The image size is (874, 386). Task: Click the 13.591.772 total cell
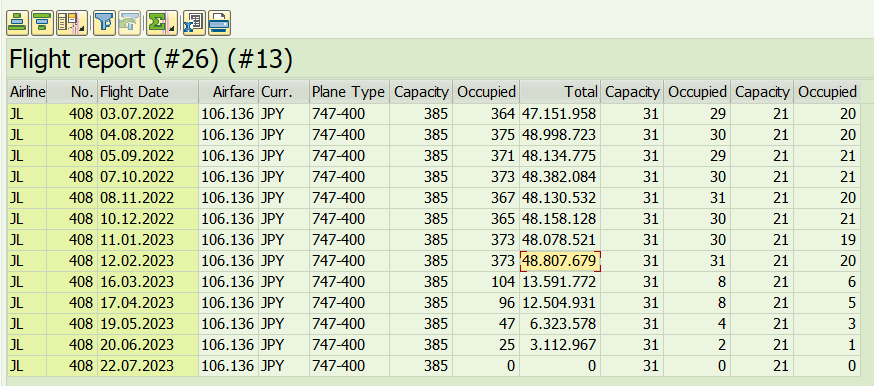pos(560,282)
